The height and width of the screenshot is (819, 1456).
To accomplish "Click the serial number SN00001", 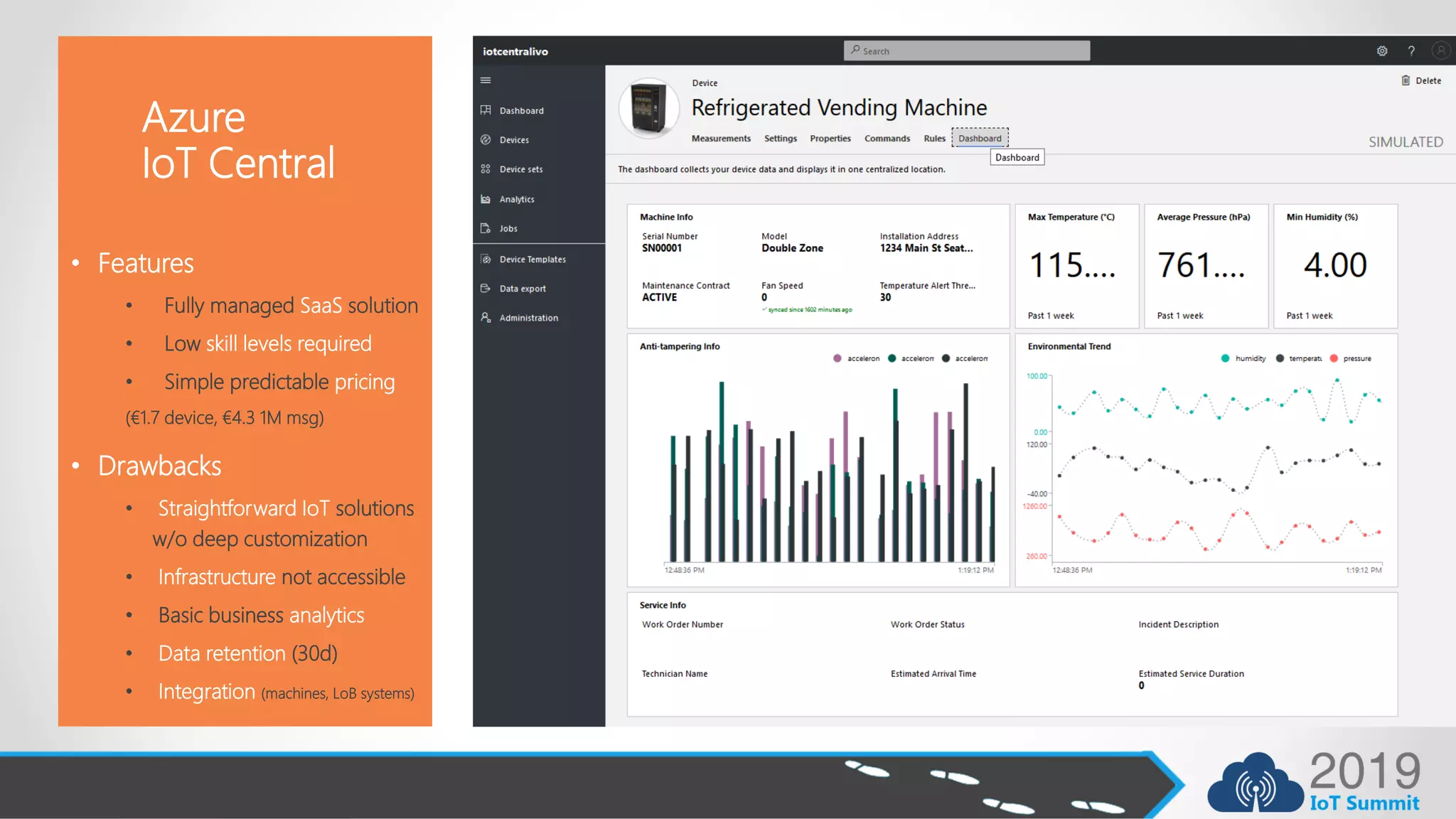I will pyautogui.click(x=661, y=248).
